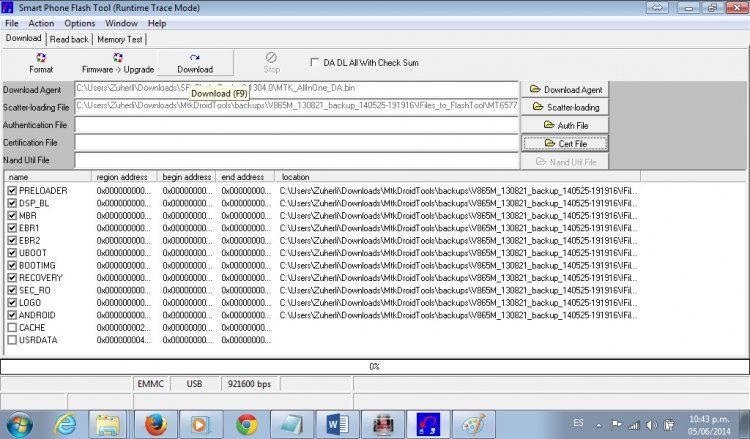The height and width of the screenshot is (439, 750).
Task: Open the Window menu
Action: click(x=121, y=23)
